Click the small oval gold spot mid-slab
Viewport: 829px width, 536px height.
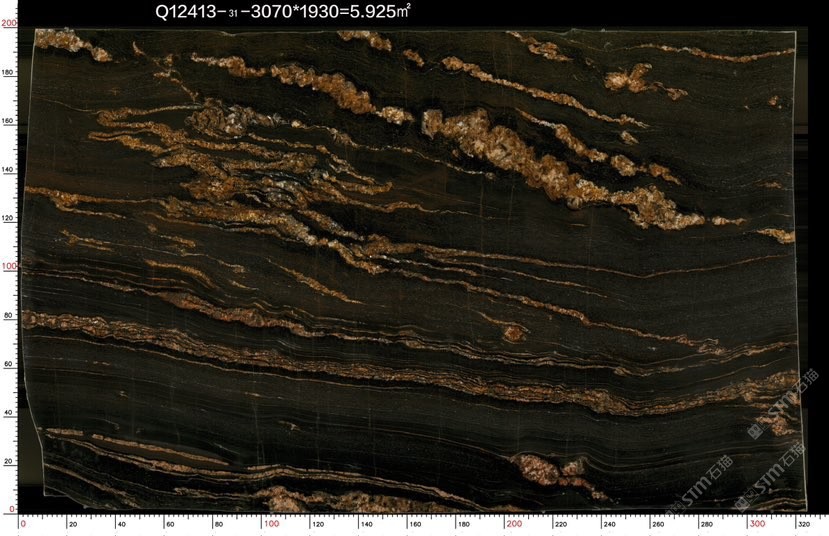click(513, 333)
